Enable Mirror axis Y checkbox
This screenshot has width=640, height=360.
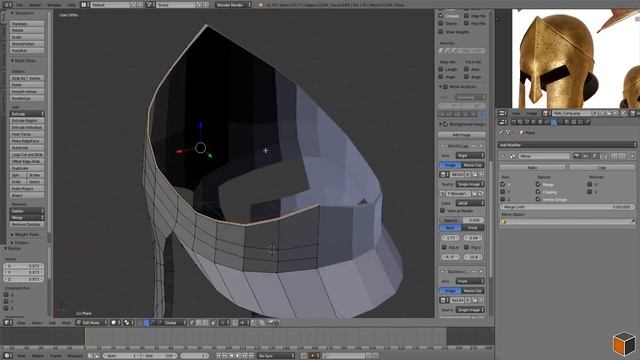(502, 191)
